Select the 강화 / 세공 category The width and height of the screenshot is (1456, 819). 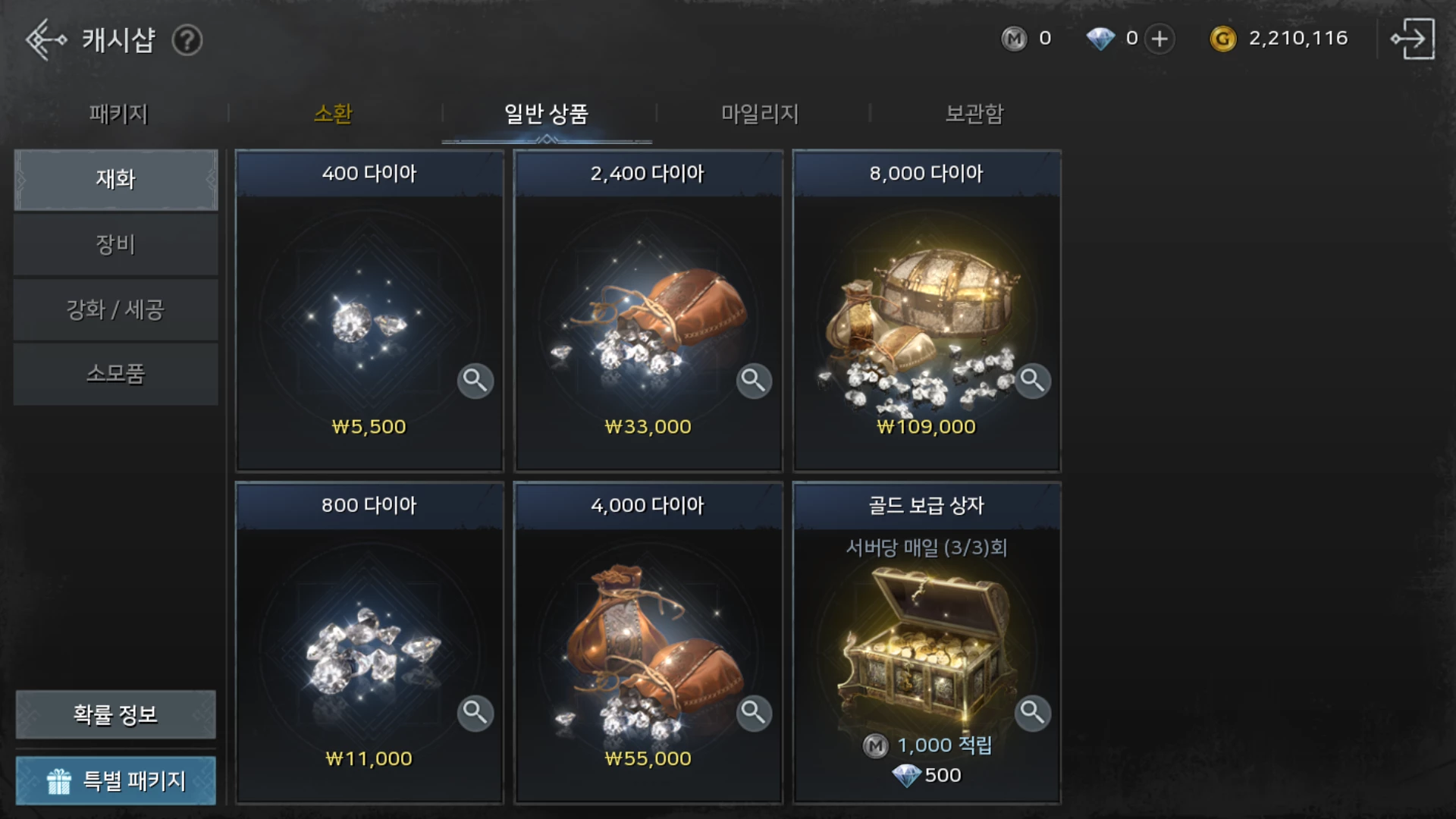(116, 309)
